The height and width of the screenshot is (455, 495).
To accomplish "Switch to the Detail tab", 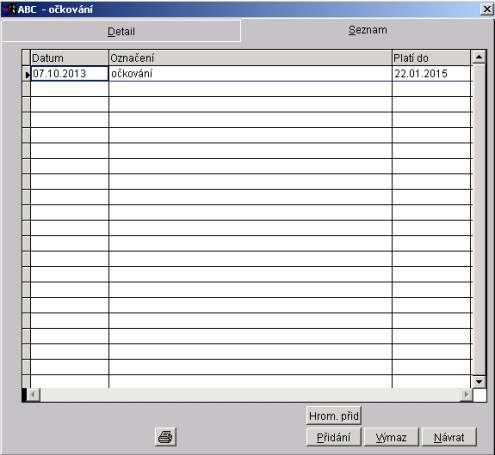I will pos(121,31).
